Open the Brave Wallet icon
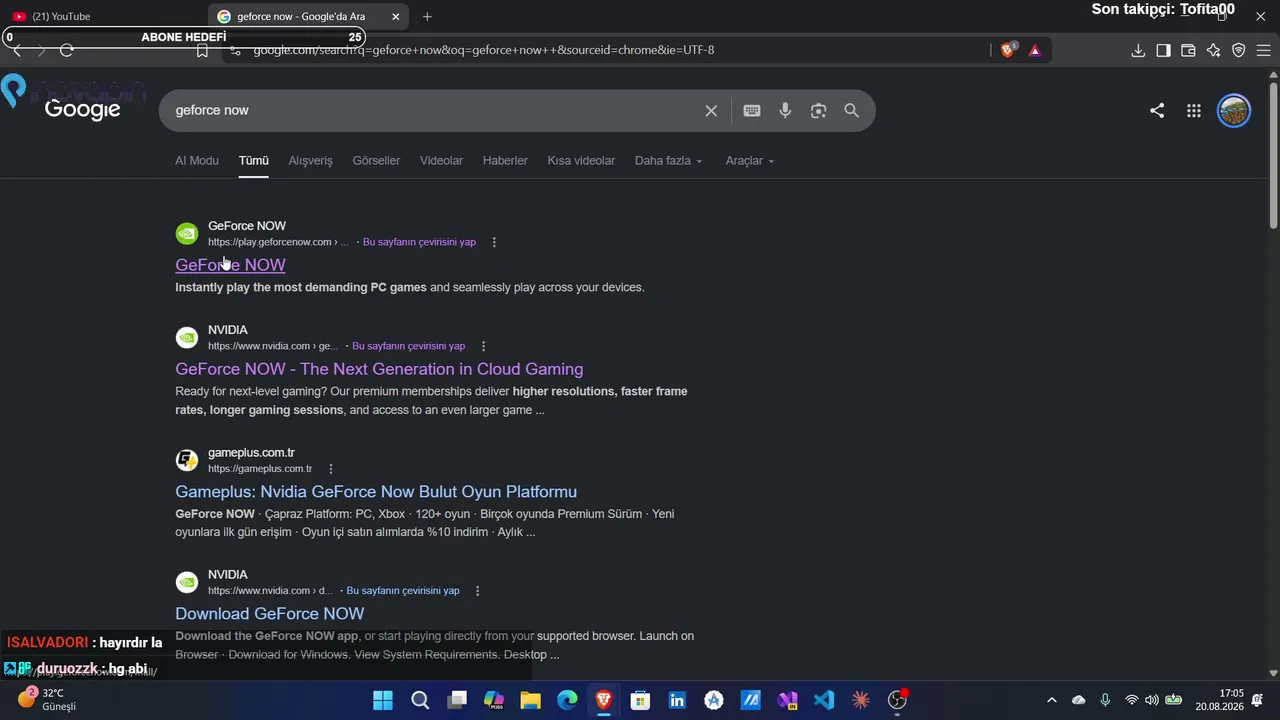 tap(1188, 50)
